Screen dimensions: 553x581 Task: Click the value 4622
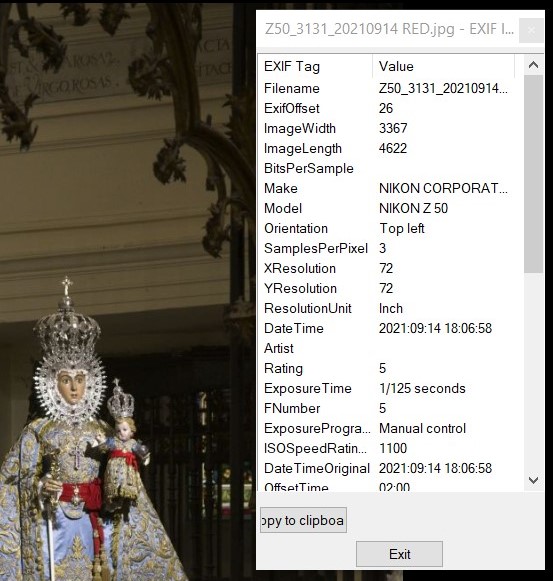pyautogui.click(x=393, y=149)
